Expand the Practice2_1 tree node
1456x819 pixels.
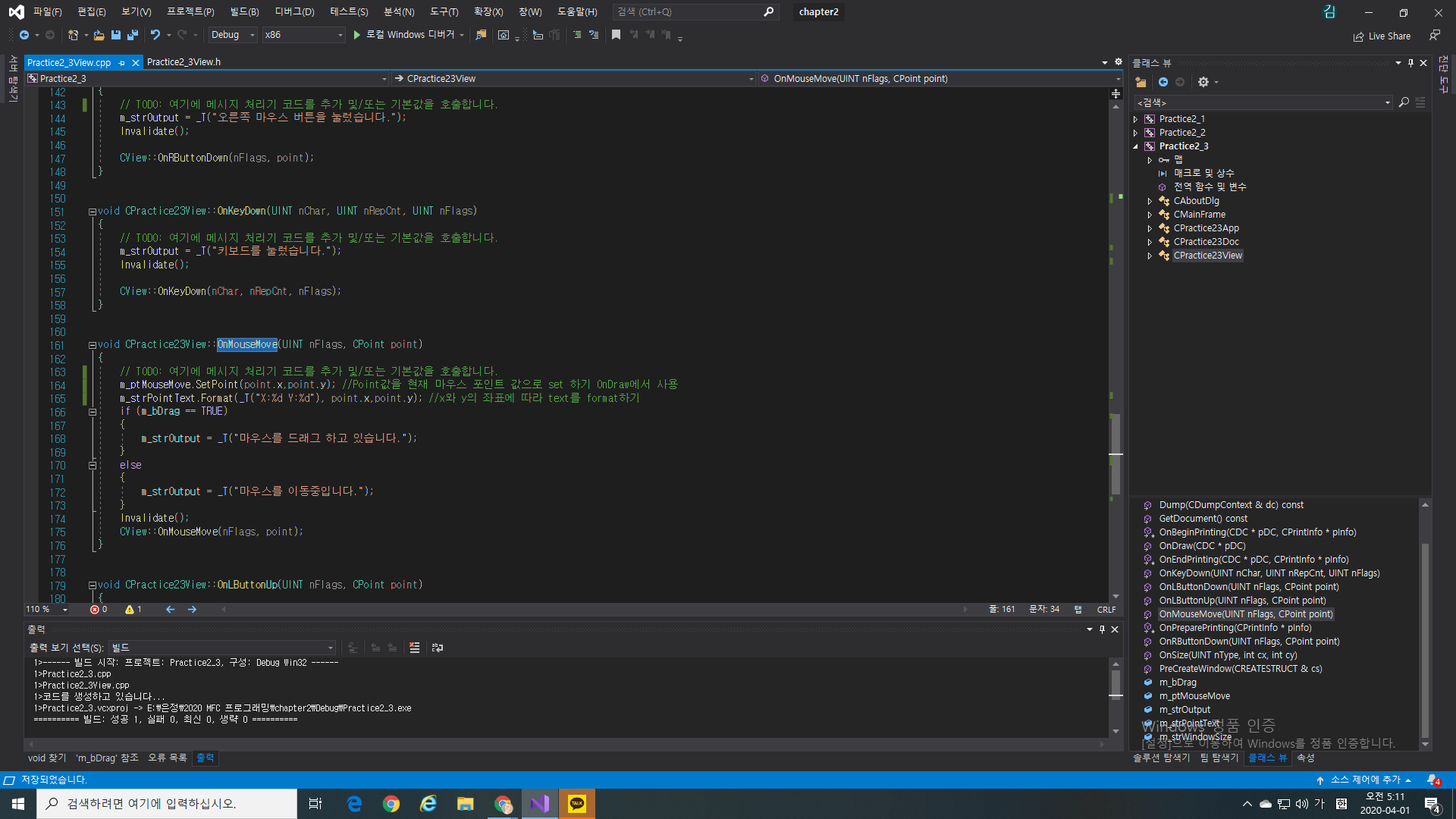tap(1135, 119)
